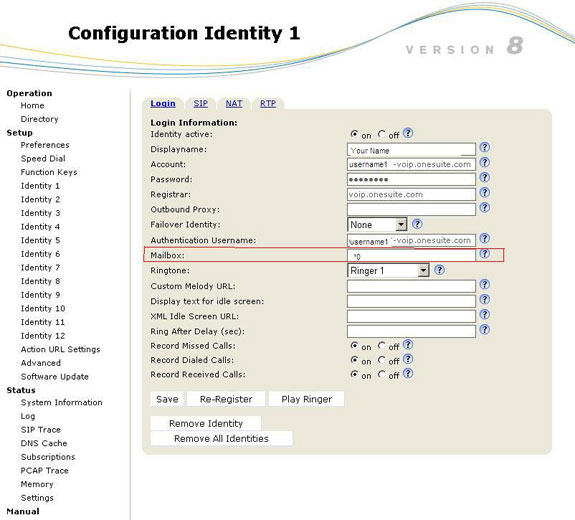Switch to the SIP tab
Viewport: 575px width, 520px height.
[x=201, y=104]
